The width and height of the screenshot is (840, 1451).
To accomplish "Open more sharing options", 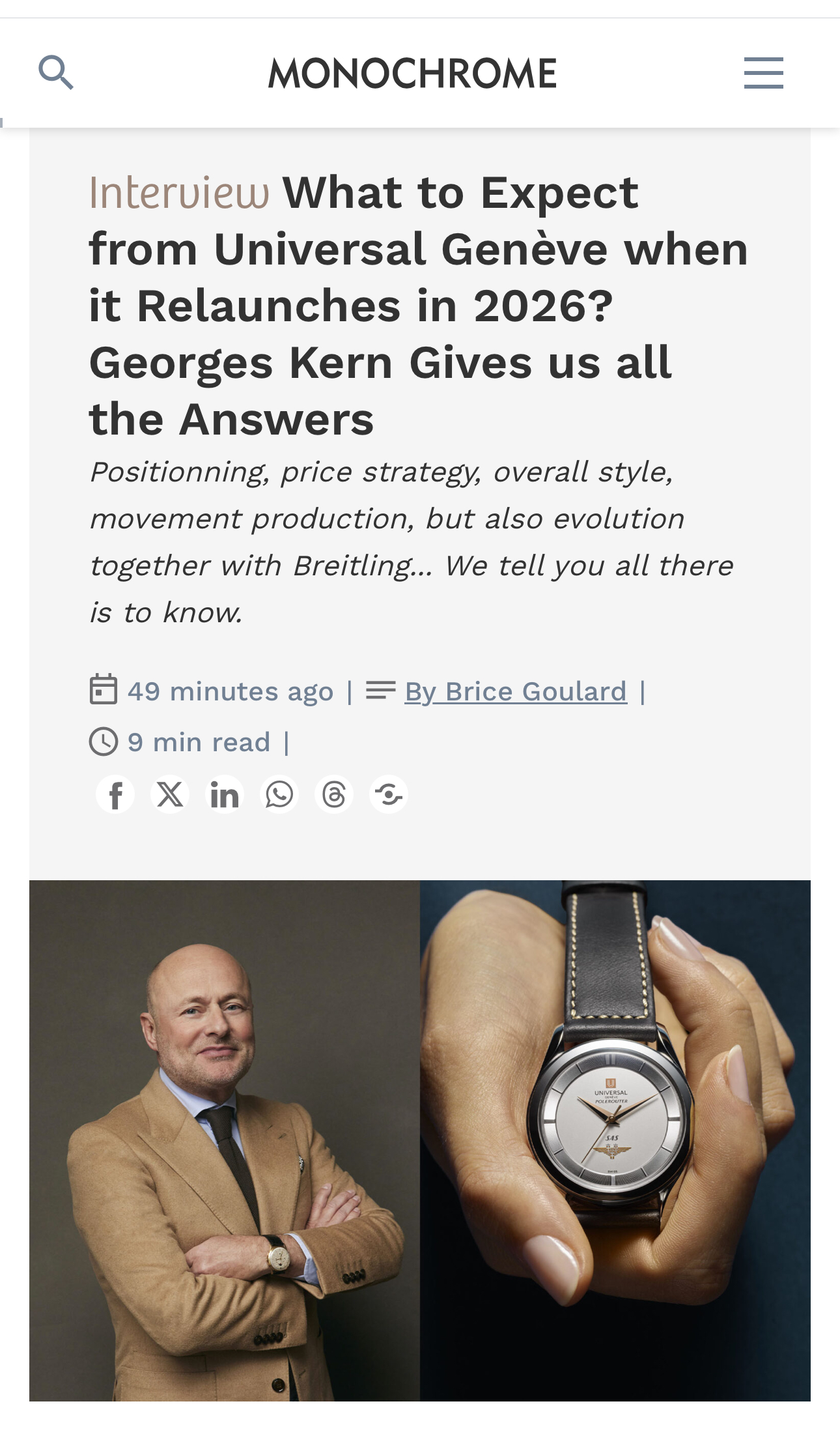I will pos(389,795).
